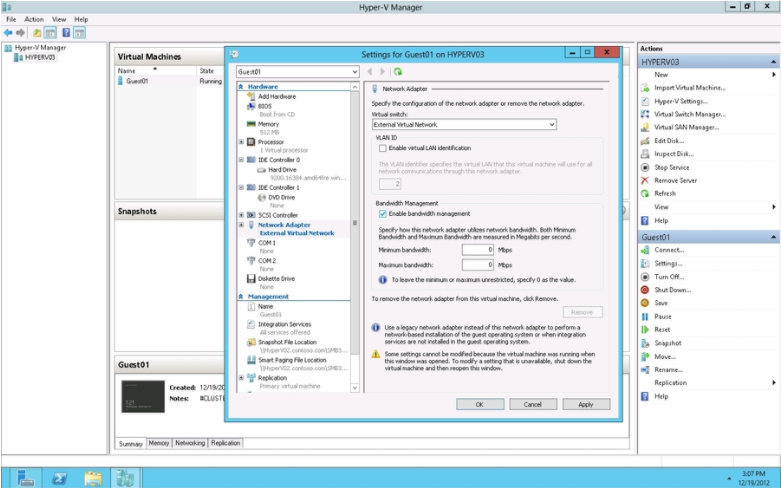Open the Virtual switch dropdown
This screenshot has width=781, height=488.
click(464, 124)
